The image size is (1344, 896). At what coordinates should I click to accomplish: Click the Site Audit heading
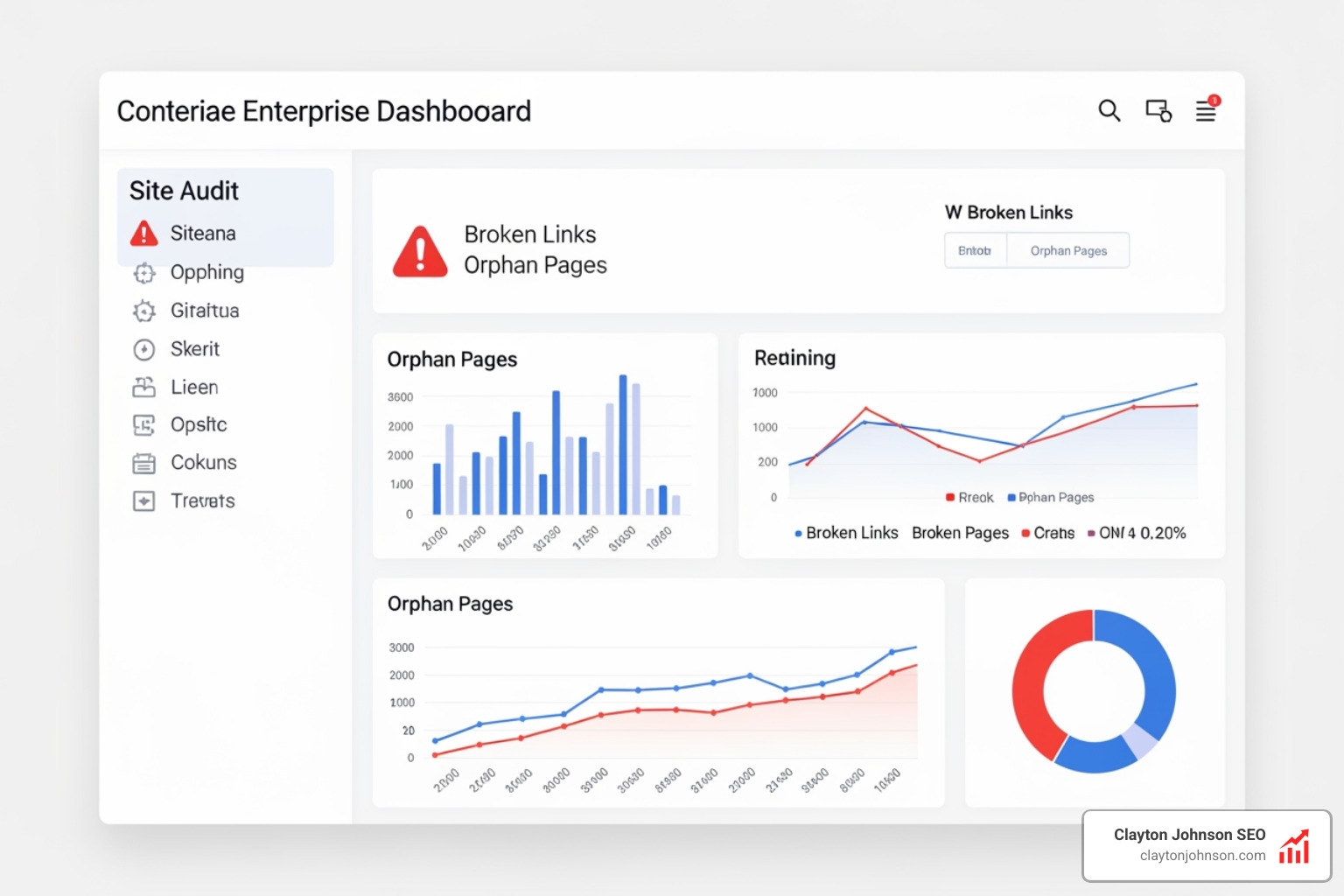coord(184,191)
